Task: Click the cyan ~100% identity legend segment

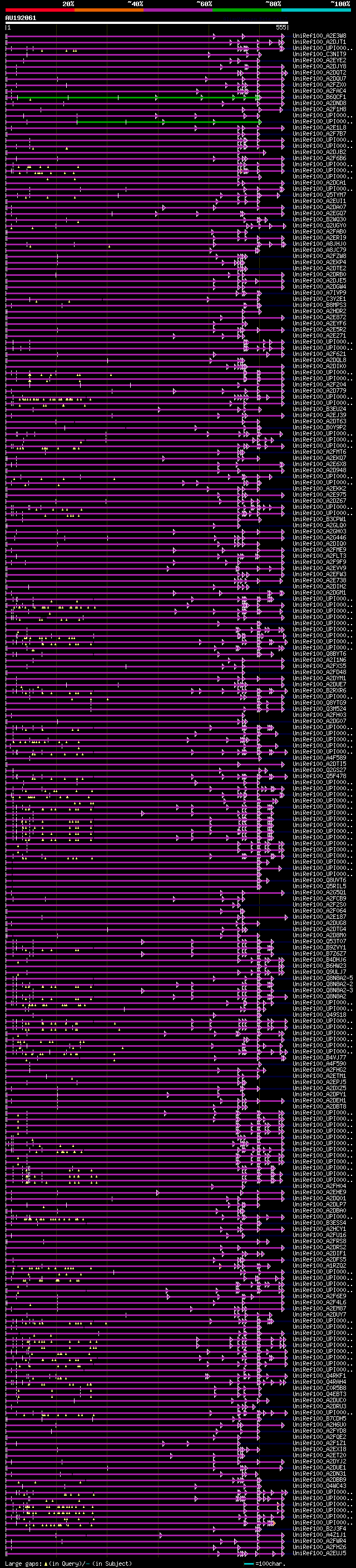Action: [x=316, y=10]
